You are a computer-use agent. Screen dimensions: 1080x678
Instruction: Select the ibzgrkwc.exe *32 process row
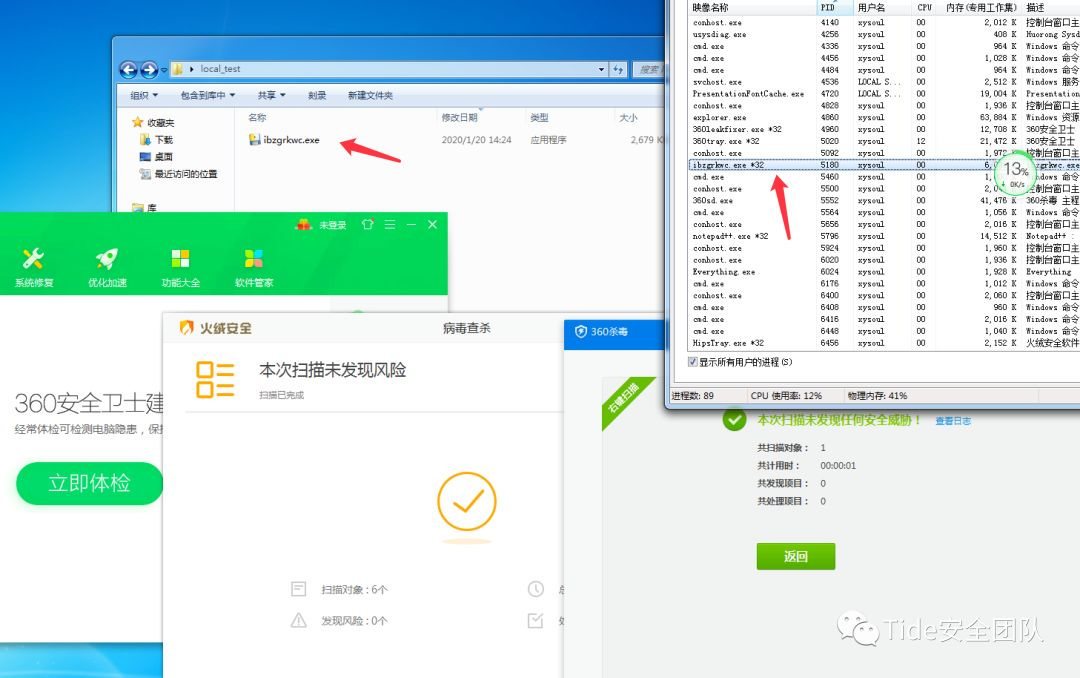(x=884, y=165)
